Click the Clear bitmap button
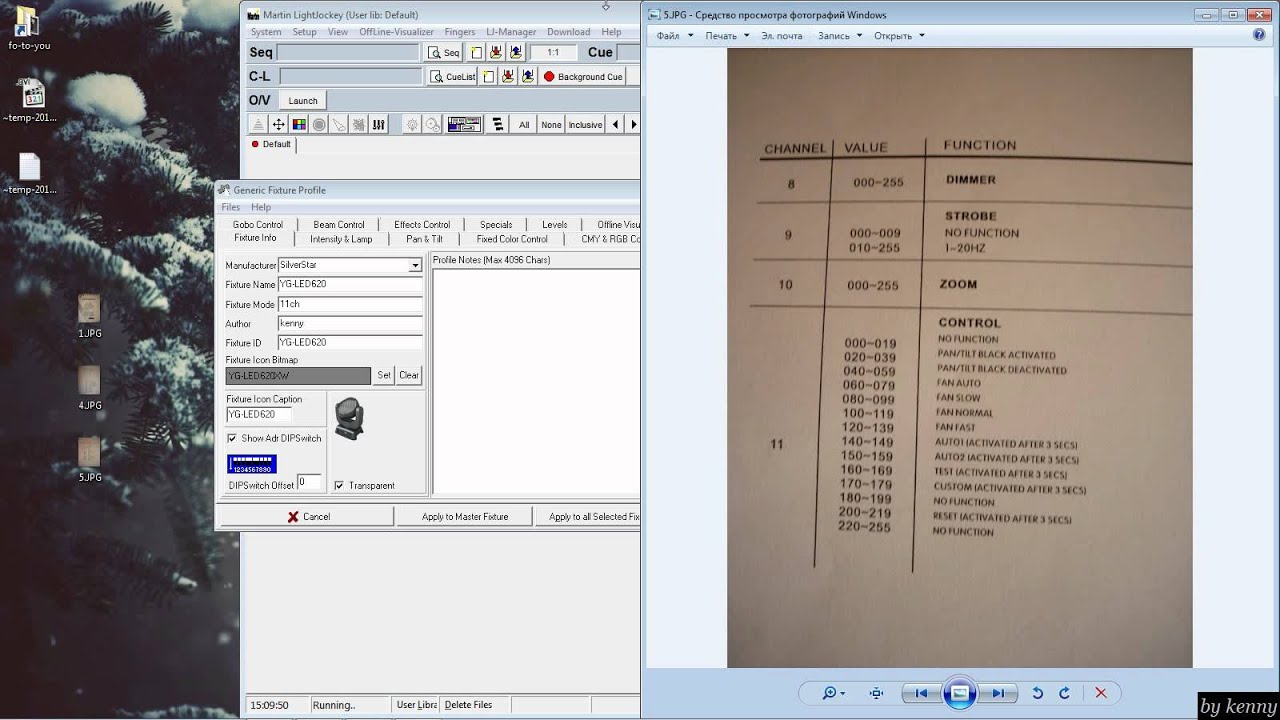The height and width of the screenshot is (720, 1280). (x=409, y=376)
